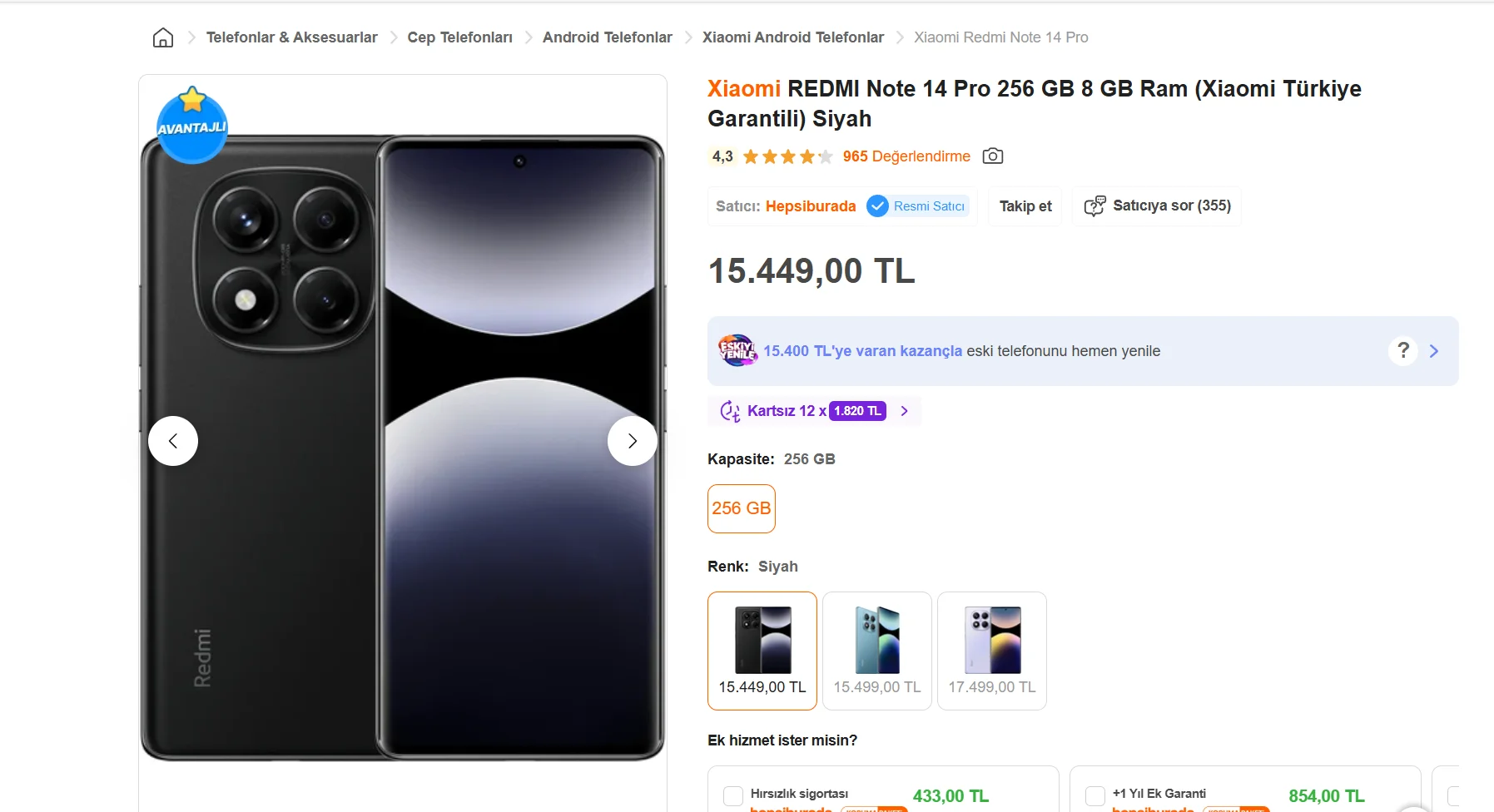Show next product image
Screen dimensions: 1494x812
pyautogui.click(x=633, y=441)
